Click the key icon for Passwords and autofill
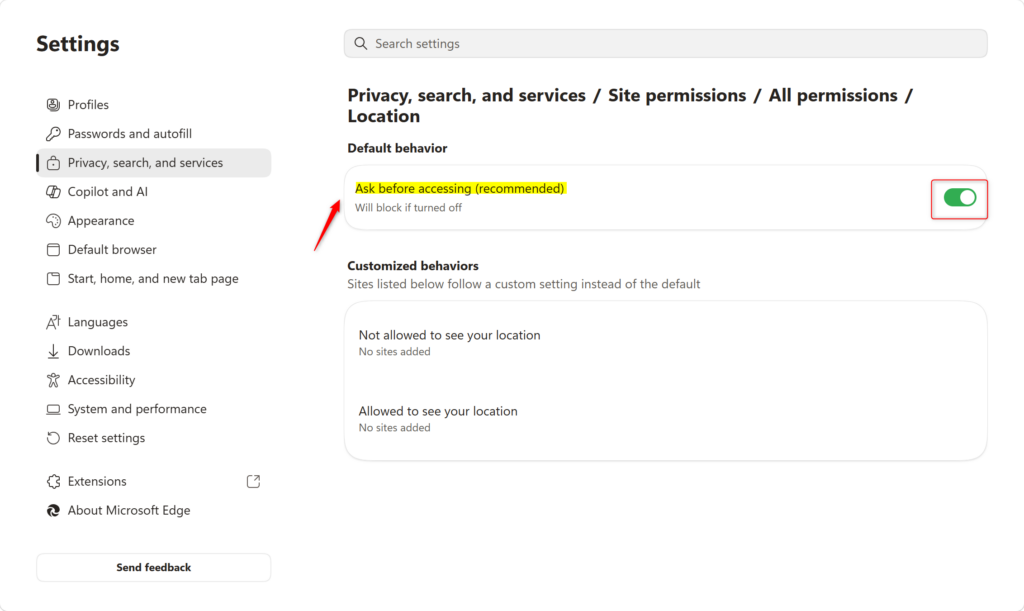The image size is (1024, 611). (x=54, y=134)
